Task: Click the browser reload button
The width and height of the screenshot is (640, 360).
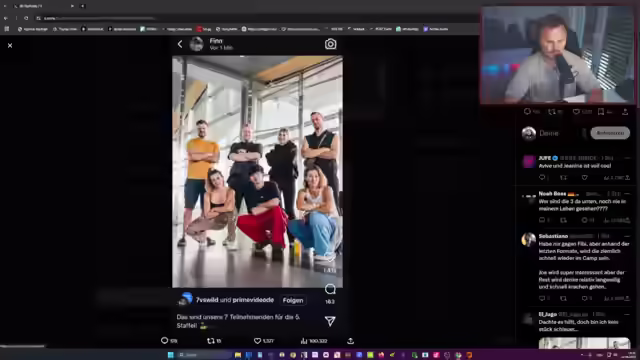Action: (26, 18)
